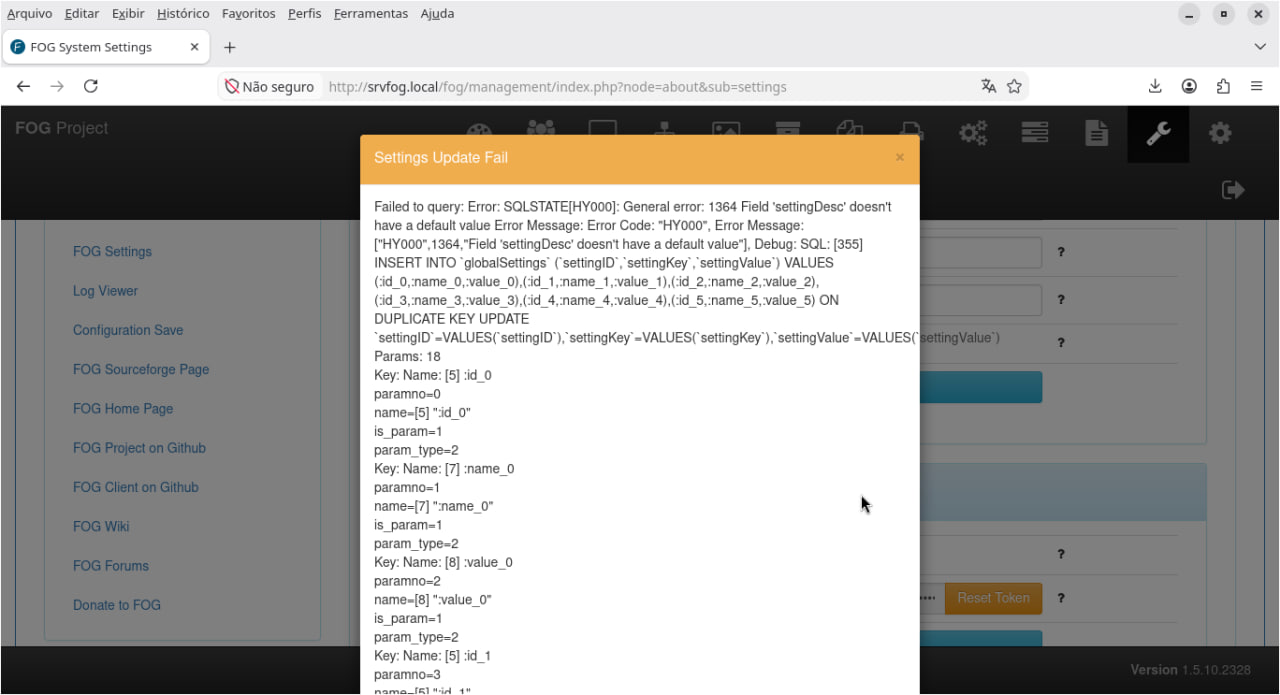This screenshot has width=1280, height=695.
Task: Click the paramno=0 line
Action: pos(407,394)
